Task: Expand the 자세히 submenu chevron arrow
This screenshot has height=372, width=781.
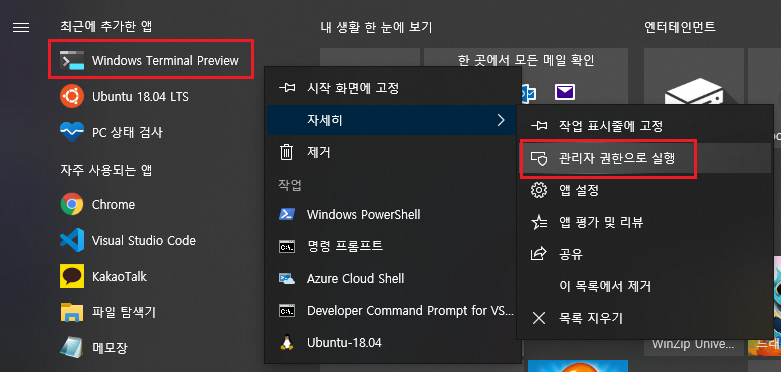Action: point(501,120)
